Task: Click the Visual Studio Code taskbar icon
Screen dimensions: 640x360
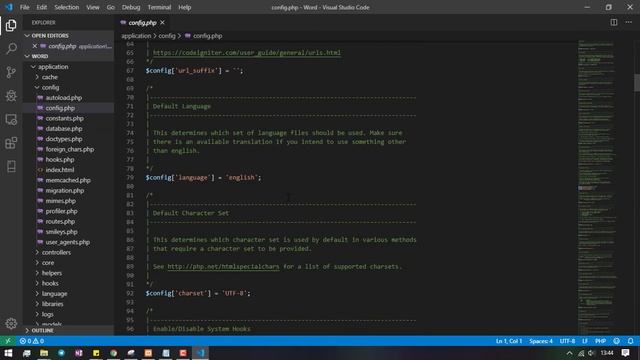Action: (x=200, y=353)
